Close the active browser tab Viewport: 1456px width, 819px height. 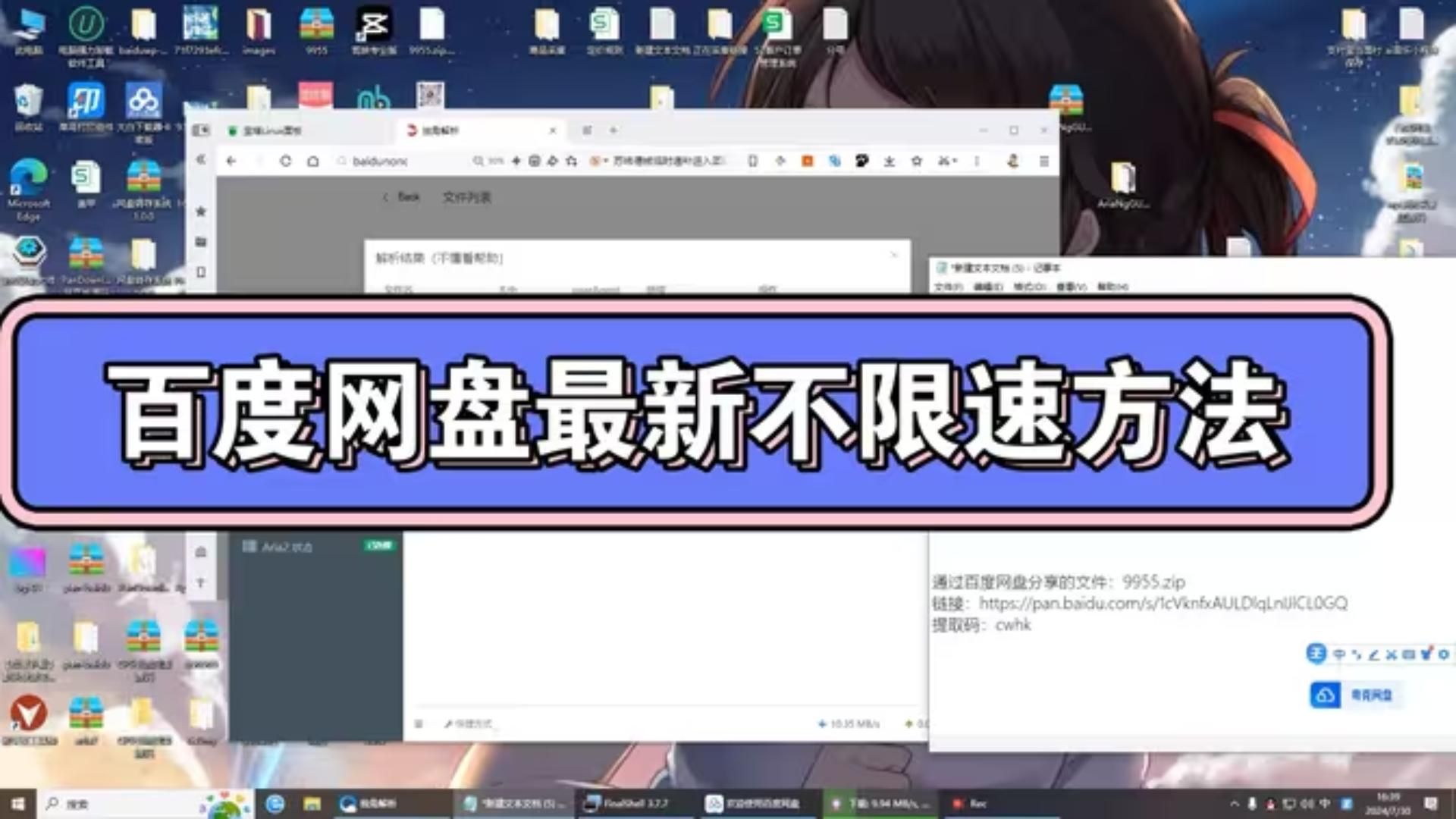pos(552,130)
